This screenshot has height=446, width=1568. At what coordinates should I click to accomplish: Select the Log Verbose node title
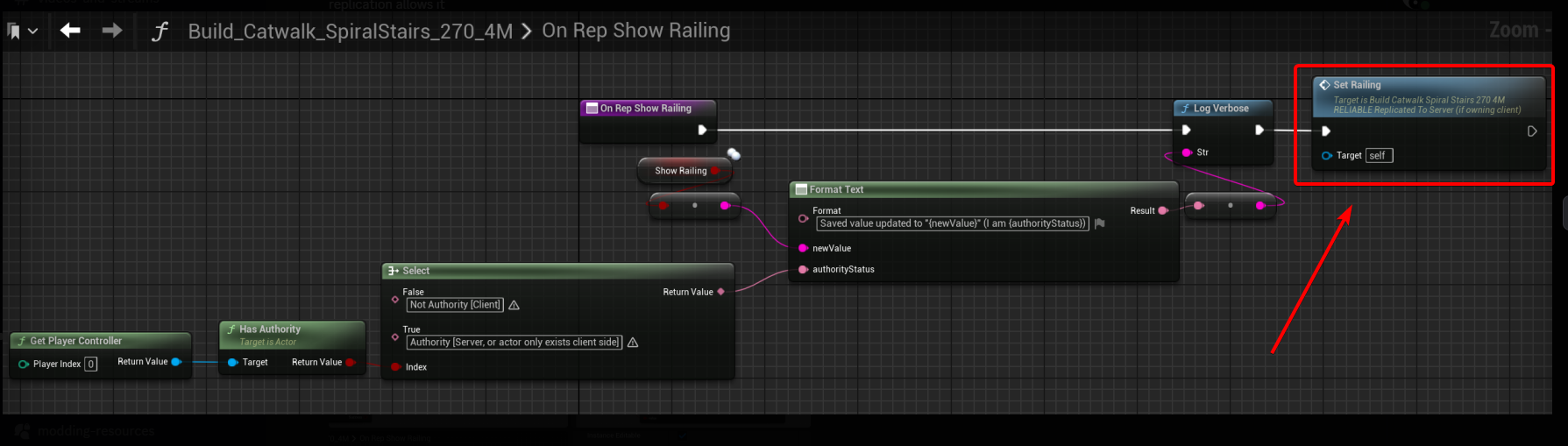coord(1221,109)
